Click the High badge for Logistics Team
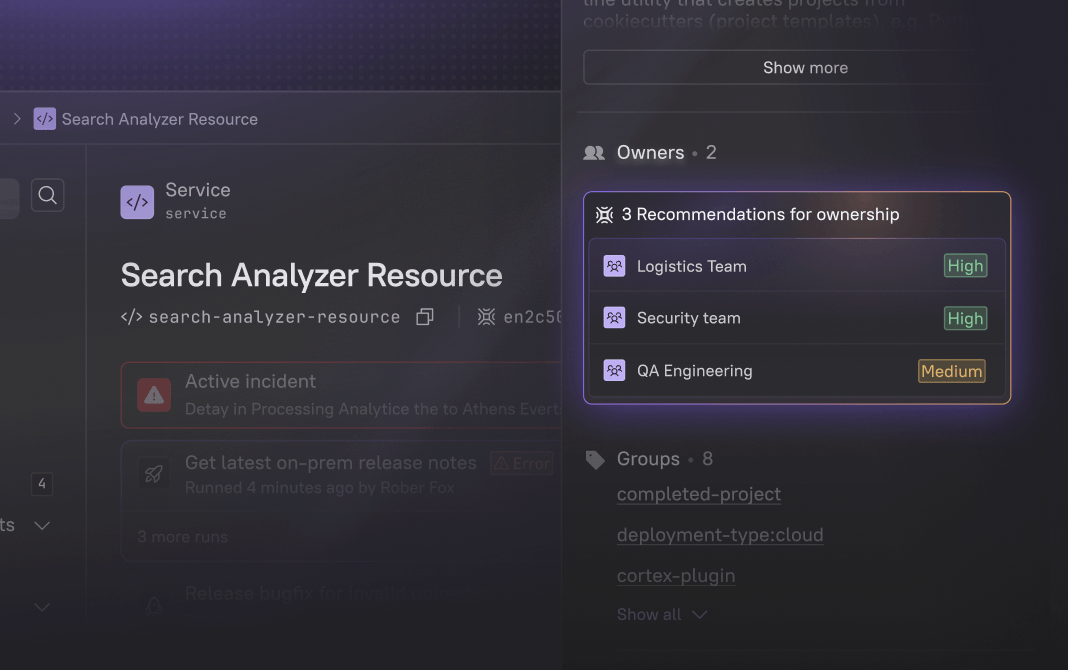 (x=965, y=266)
